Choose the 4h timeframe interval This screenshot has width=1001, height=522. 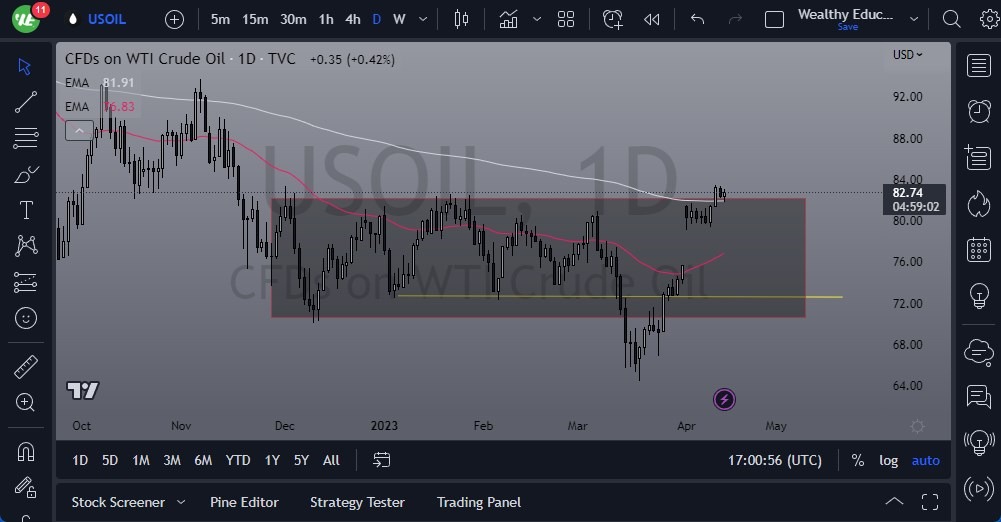pos(352,19)
